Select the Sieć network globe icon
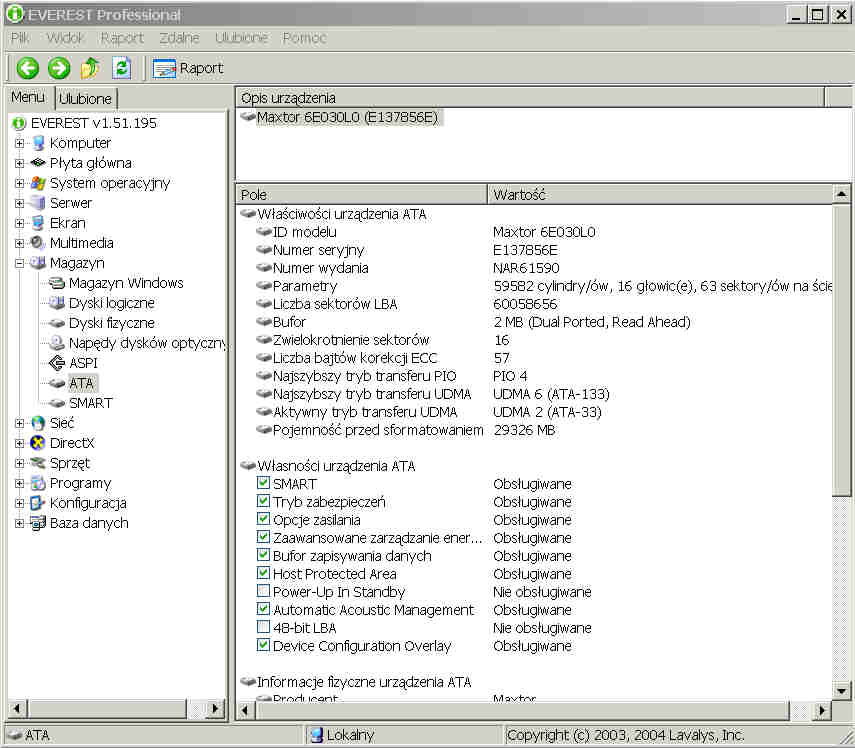Viewport: 855px width, 748px height. click(38, 423)
